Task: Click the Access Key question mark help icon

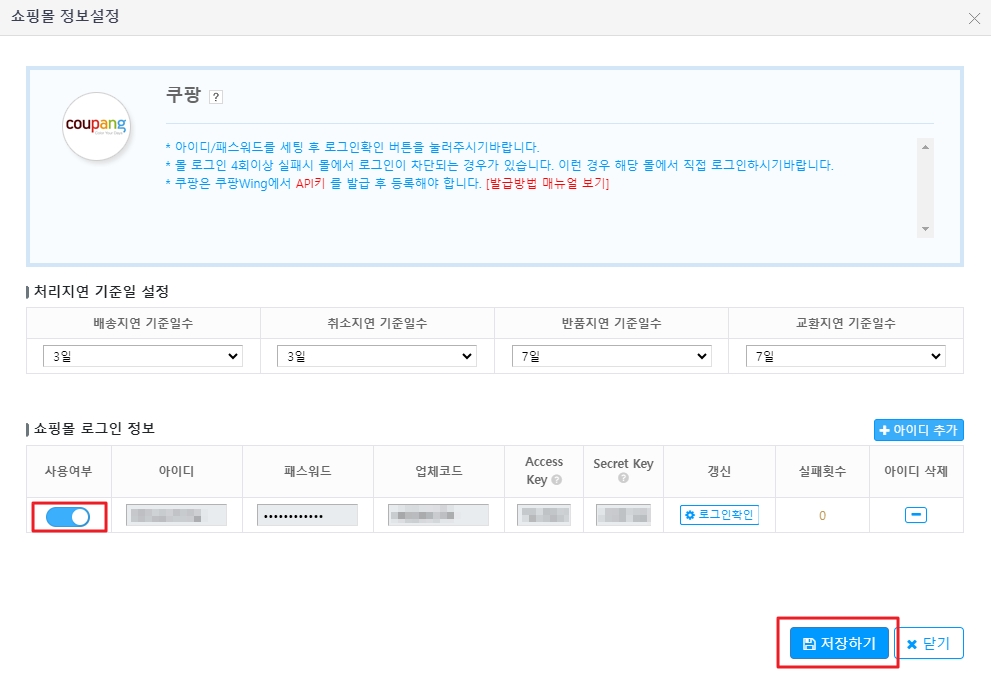Action: click(557, 478)
